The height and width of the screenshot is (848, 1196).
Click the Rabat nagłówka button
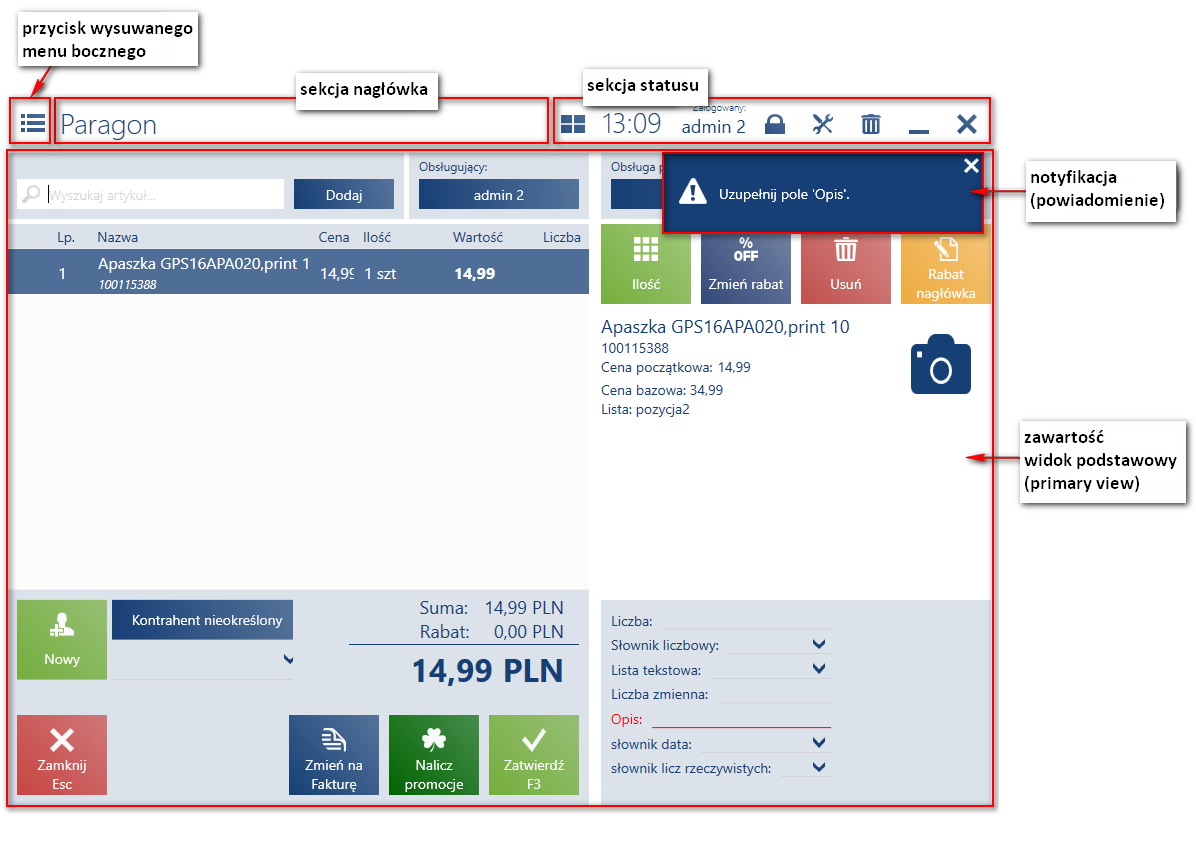945,265
